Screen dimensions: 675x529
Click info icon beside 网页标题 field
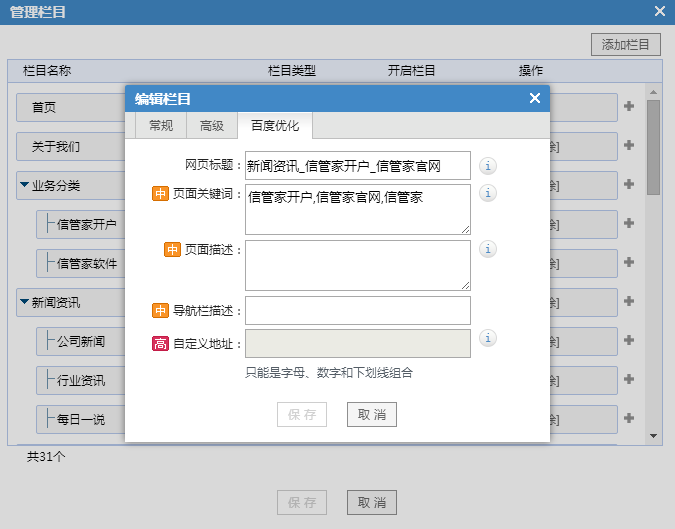tap(488, 166)
